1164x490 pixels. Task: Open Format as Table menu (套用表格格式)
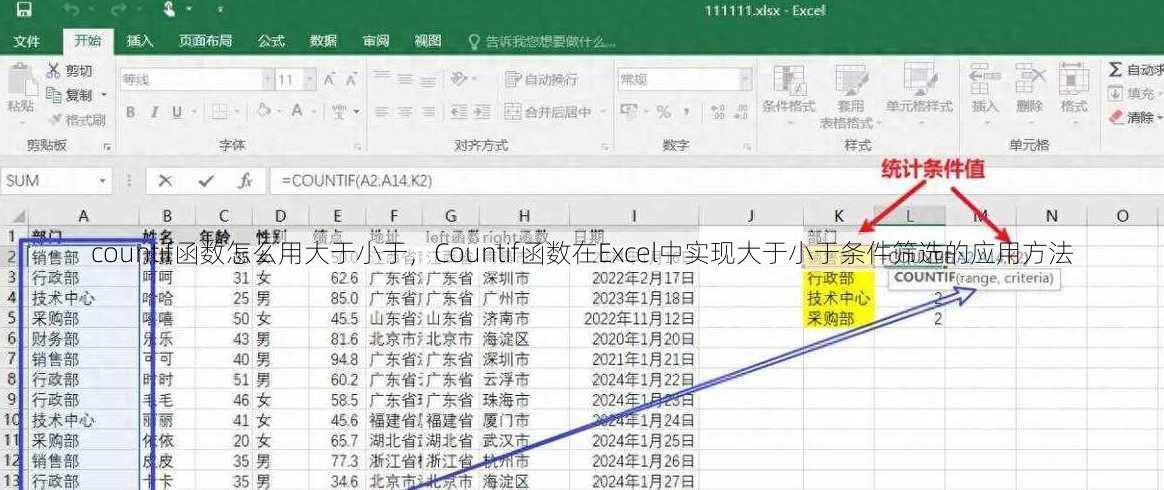(850, 97)
